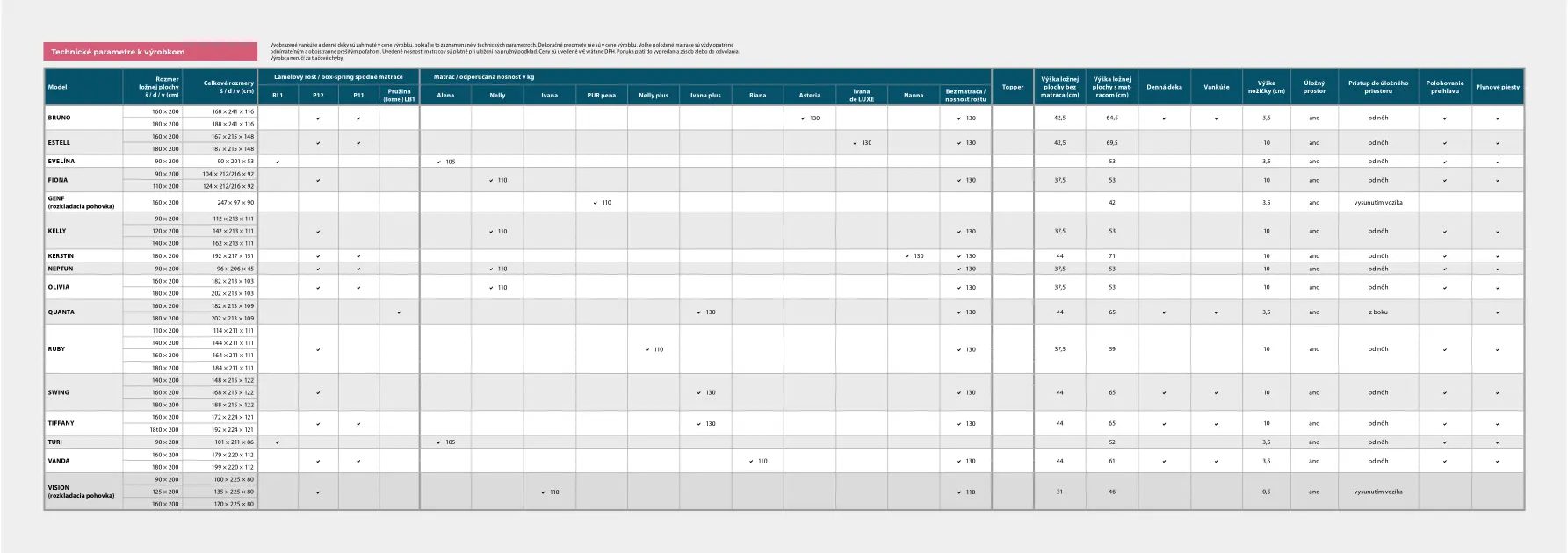This screenshot has height=553, width=1568.
Task: Click the checkmark in BRUNO's Asteria column
Action: click(x=803, y=118)
